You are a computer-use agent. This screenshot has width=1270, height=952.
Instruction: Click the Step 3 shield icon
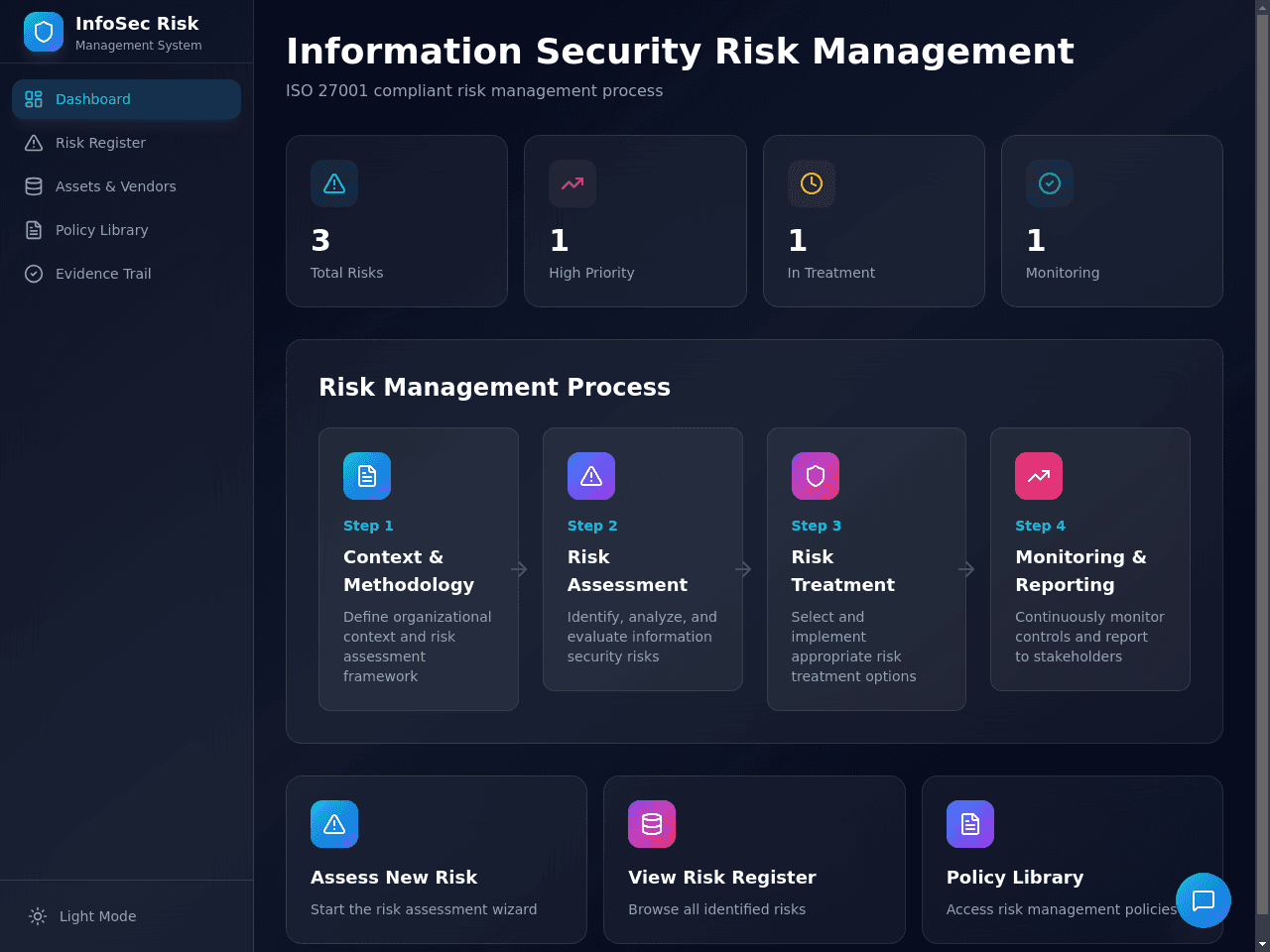(x=816, y=476)
